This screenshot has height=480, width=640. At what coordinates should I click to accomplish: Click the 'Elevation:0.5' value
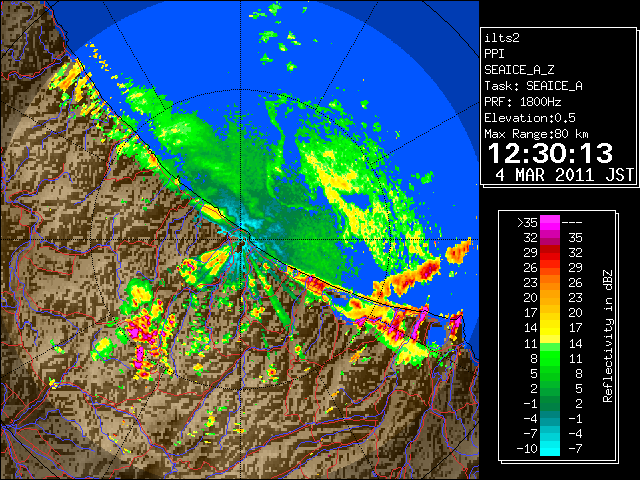tap(530, 118)
